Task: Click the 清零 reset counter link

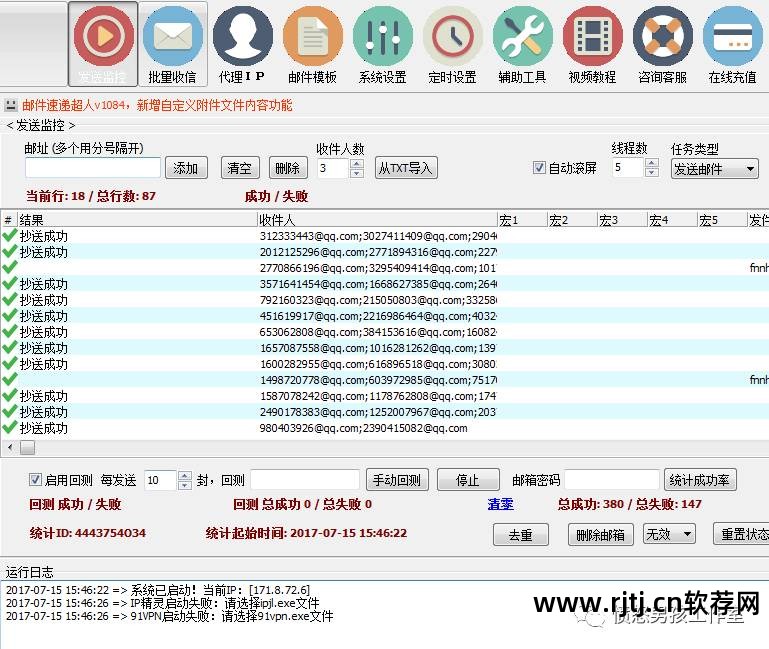Action: pyautogui.click(x=501, y=504)
